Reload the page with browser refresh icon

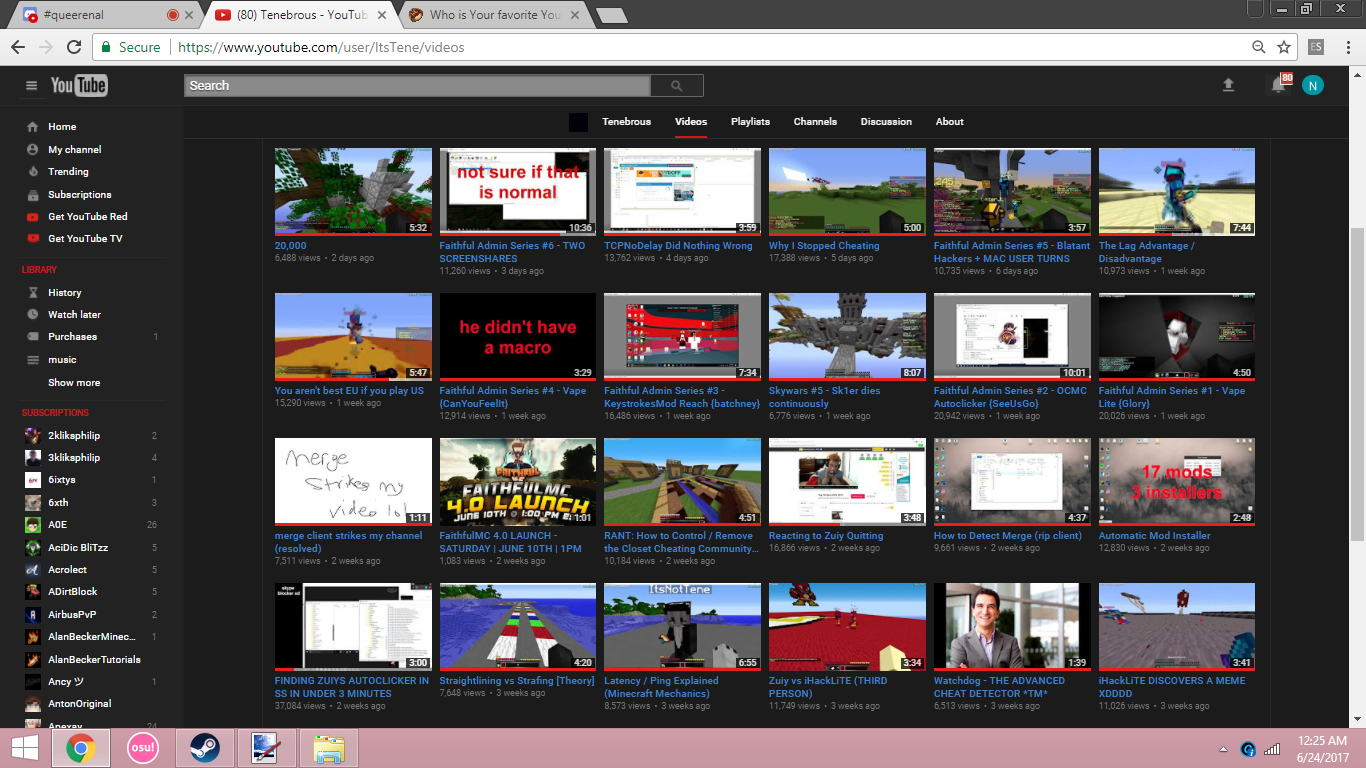74,47
